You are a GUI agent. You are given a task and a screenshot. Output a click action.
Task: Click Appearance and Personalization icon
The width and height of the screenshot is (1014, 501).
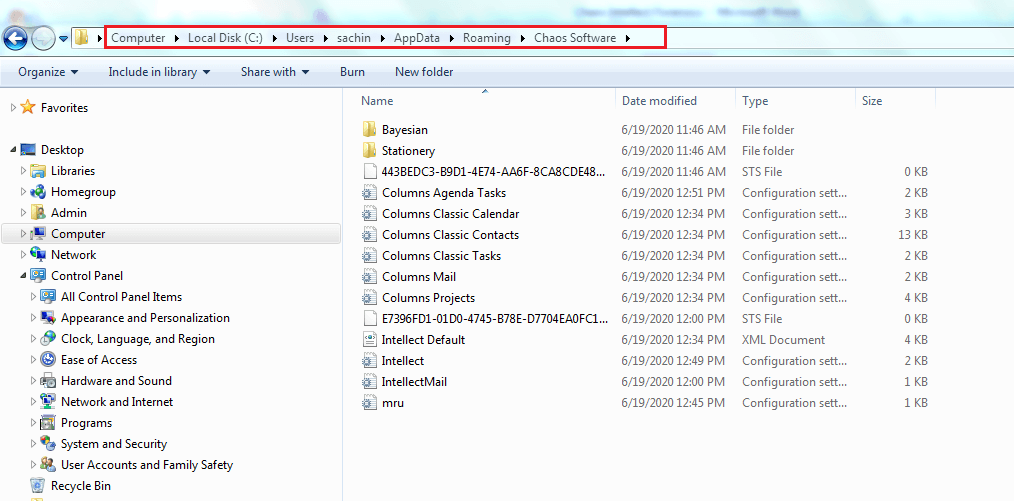pyautogui.click(x=48, y=317)
